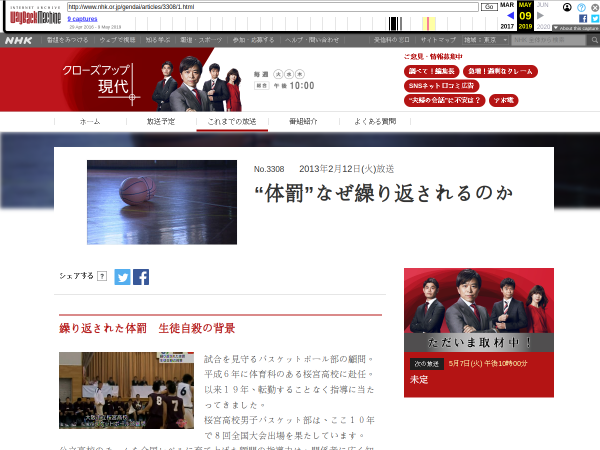Click the Wayback Go button
Viewport: 600px width, 450px height.
(x=489, y=7)
